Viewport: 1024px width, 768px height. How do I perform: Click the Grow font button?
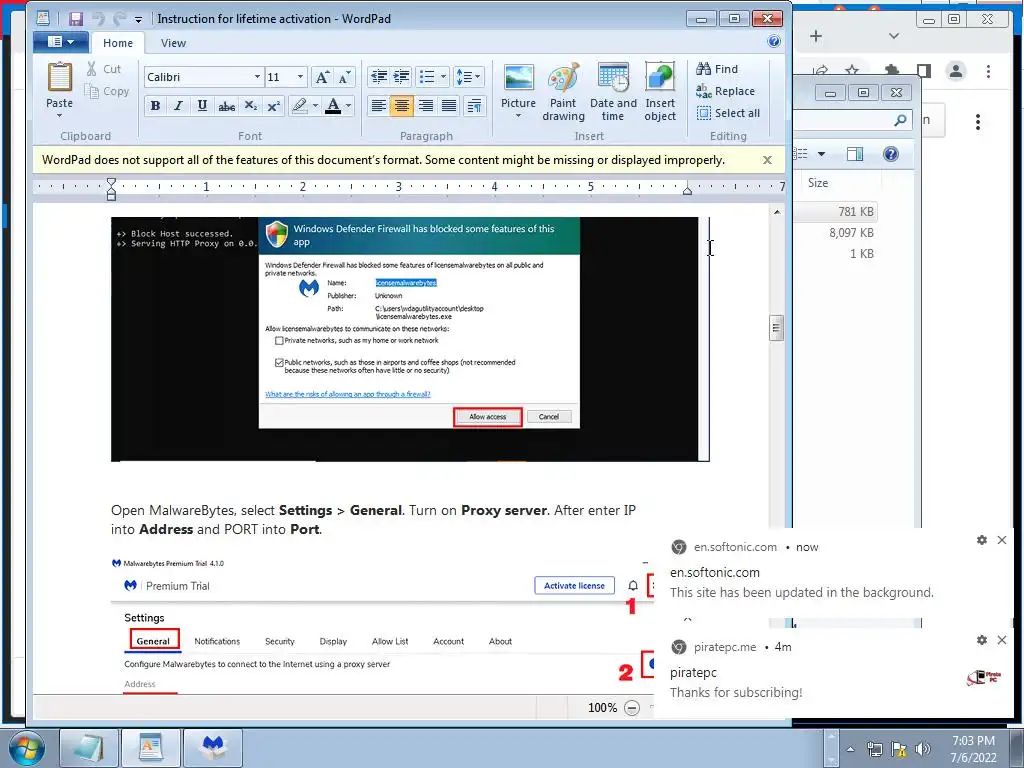tap(322, 77)
